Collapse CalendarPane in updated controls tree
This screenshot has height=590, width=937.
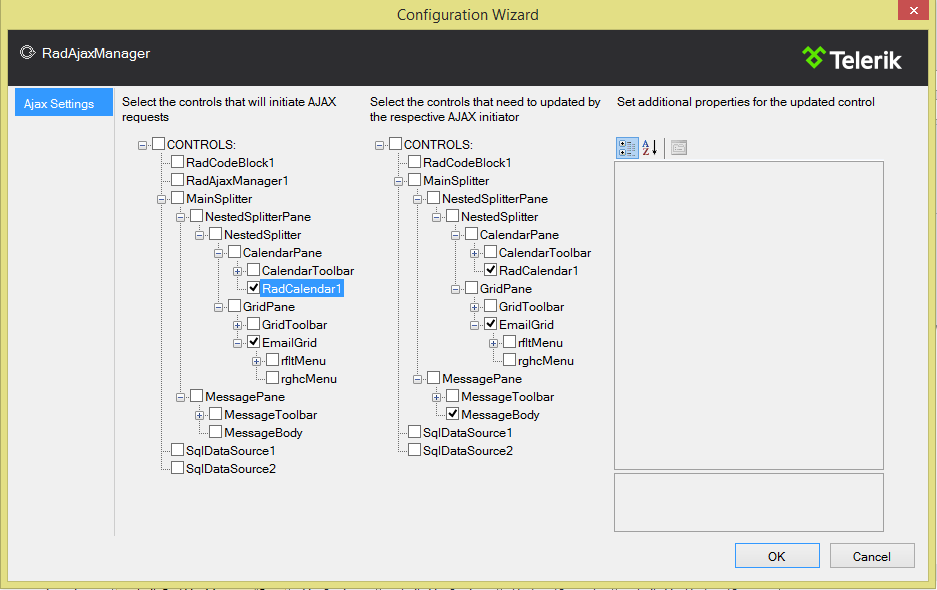(x=456, y=236)
